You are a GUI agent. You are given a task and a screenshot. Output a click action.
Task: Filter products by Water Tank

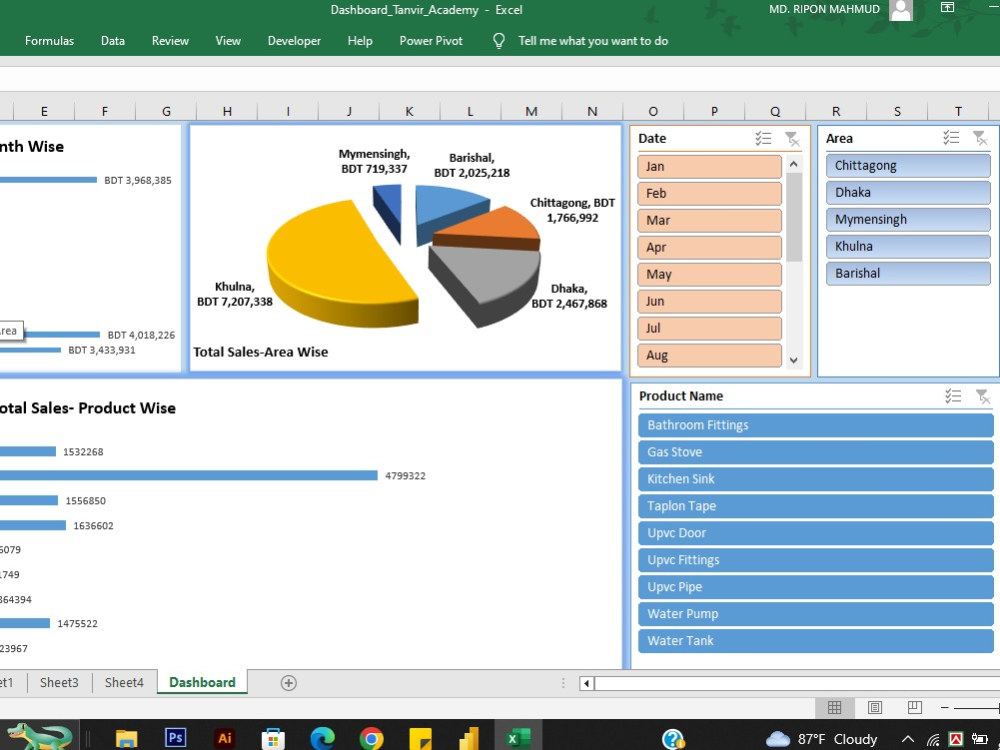[x=816, y=641]
